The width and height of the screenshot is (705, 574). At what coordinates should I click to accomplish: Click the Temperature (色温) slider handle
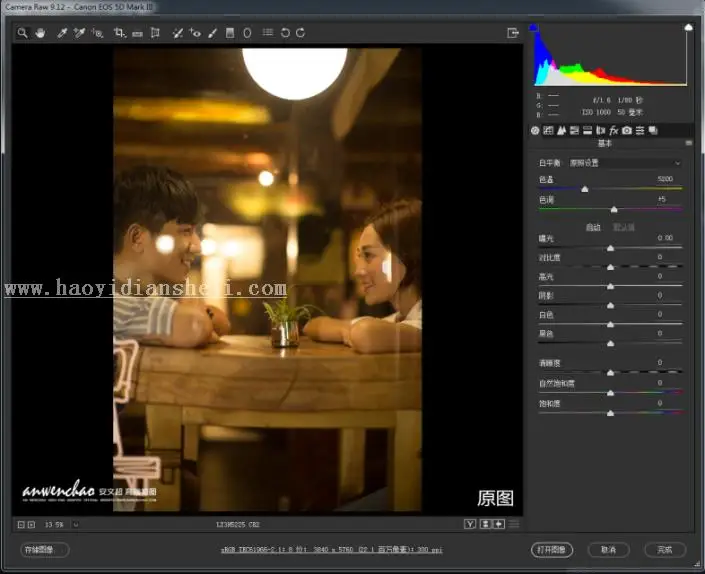tap(585, 189)
